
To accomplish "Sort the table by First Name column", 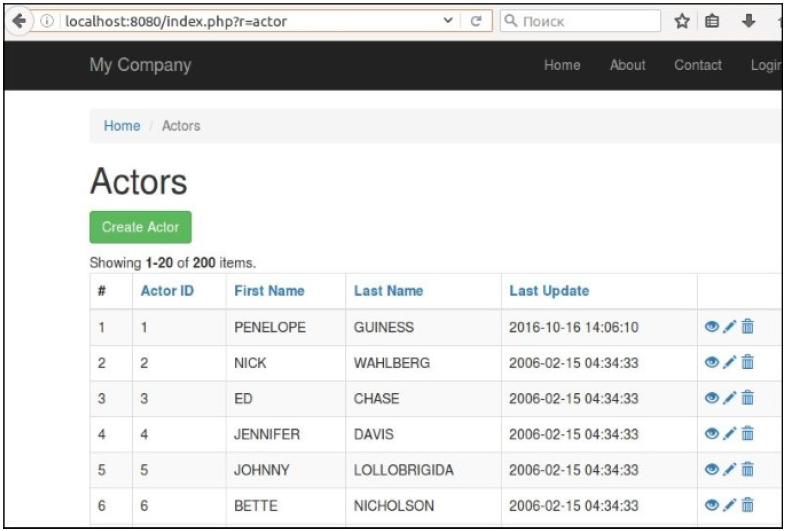I will 269,291.
